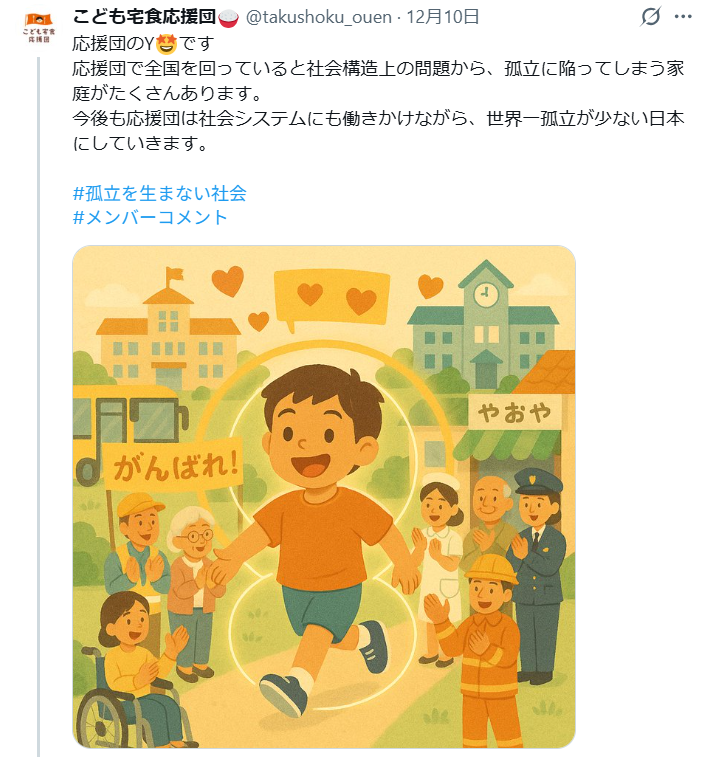Click the yellow bus in the illustration
This screenshot has width=705, height=757.
tap(127, 431)
